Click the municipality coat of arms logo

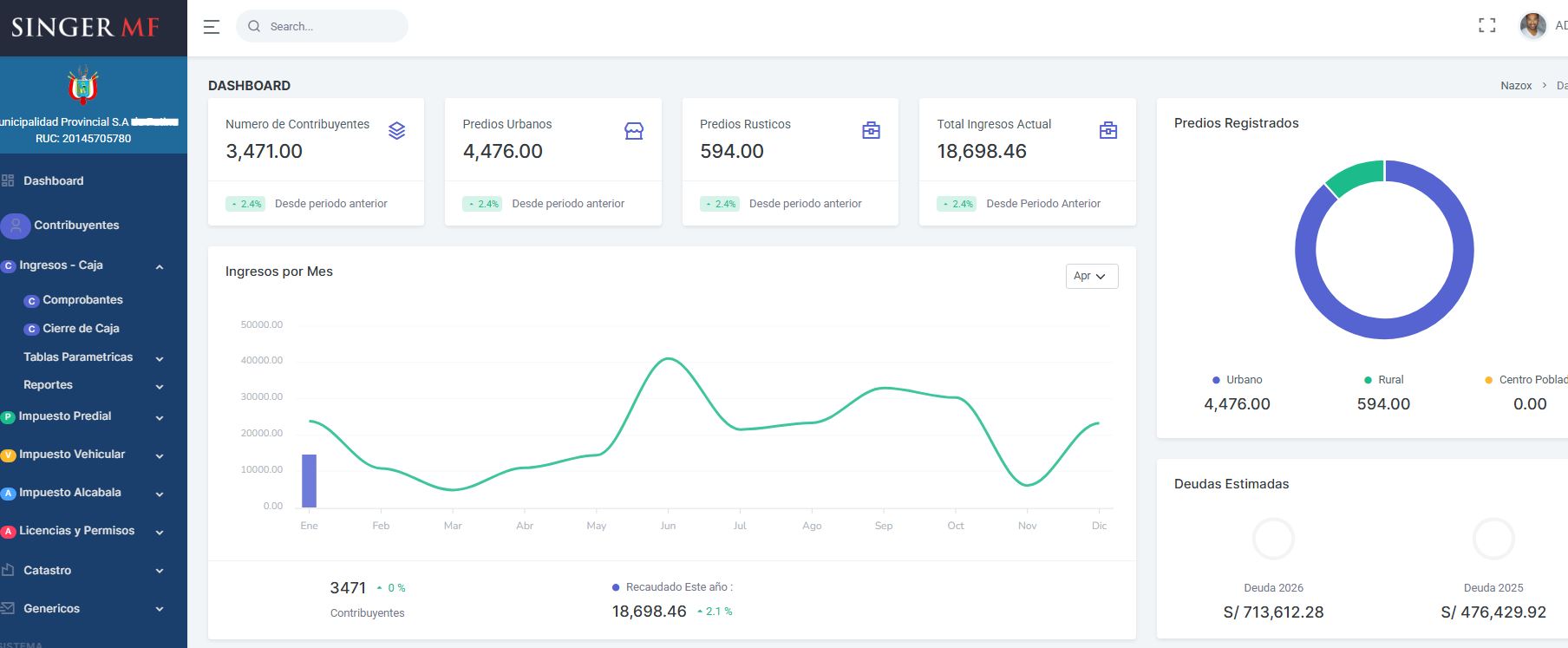pos(83,86)
